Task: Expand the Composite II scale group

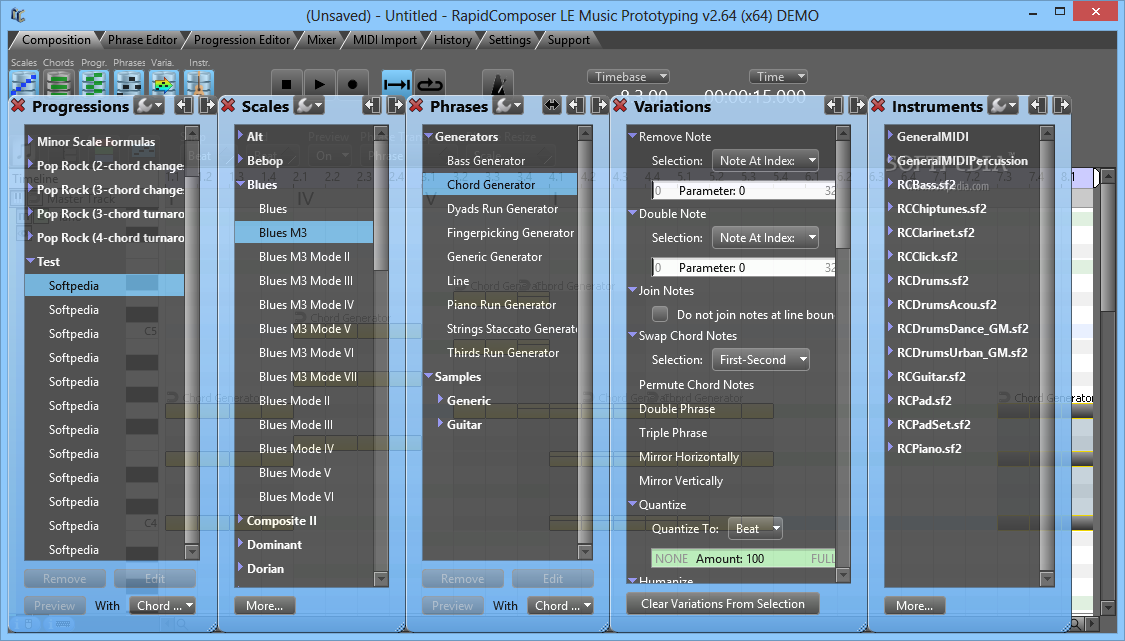Action: [241, 520]
